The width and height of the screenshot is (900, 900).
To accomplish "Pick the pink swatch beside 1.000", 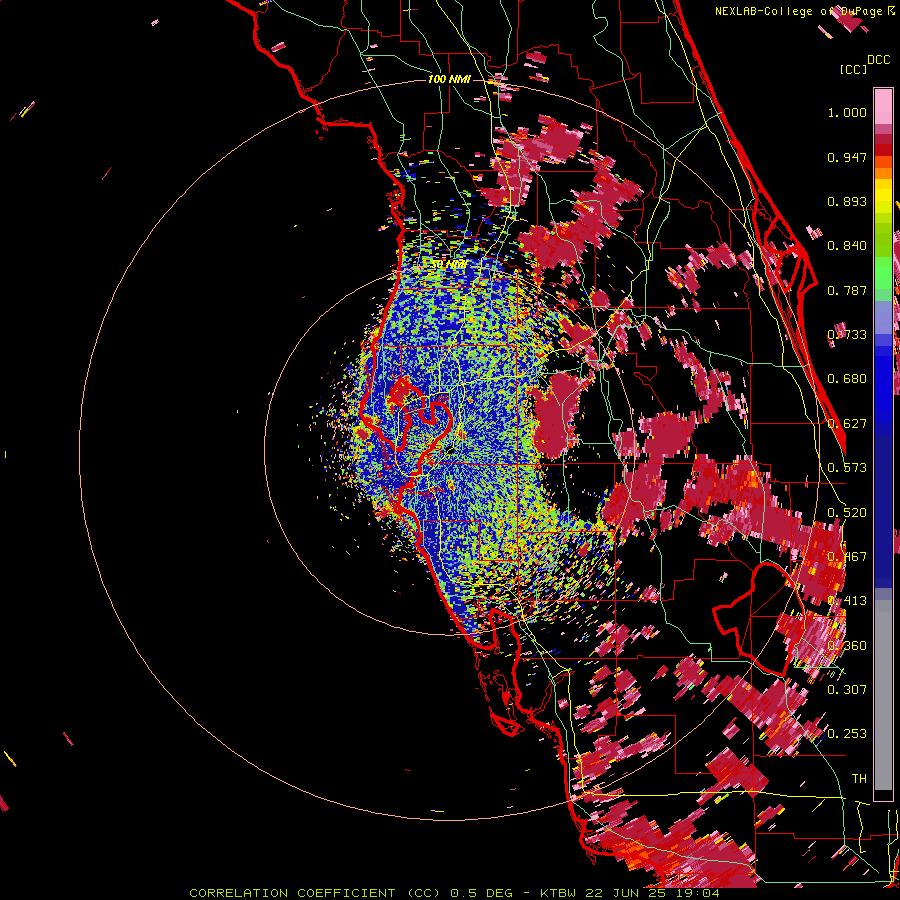I will point(883,107).
